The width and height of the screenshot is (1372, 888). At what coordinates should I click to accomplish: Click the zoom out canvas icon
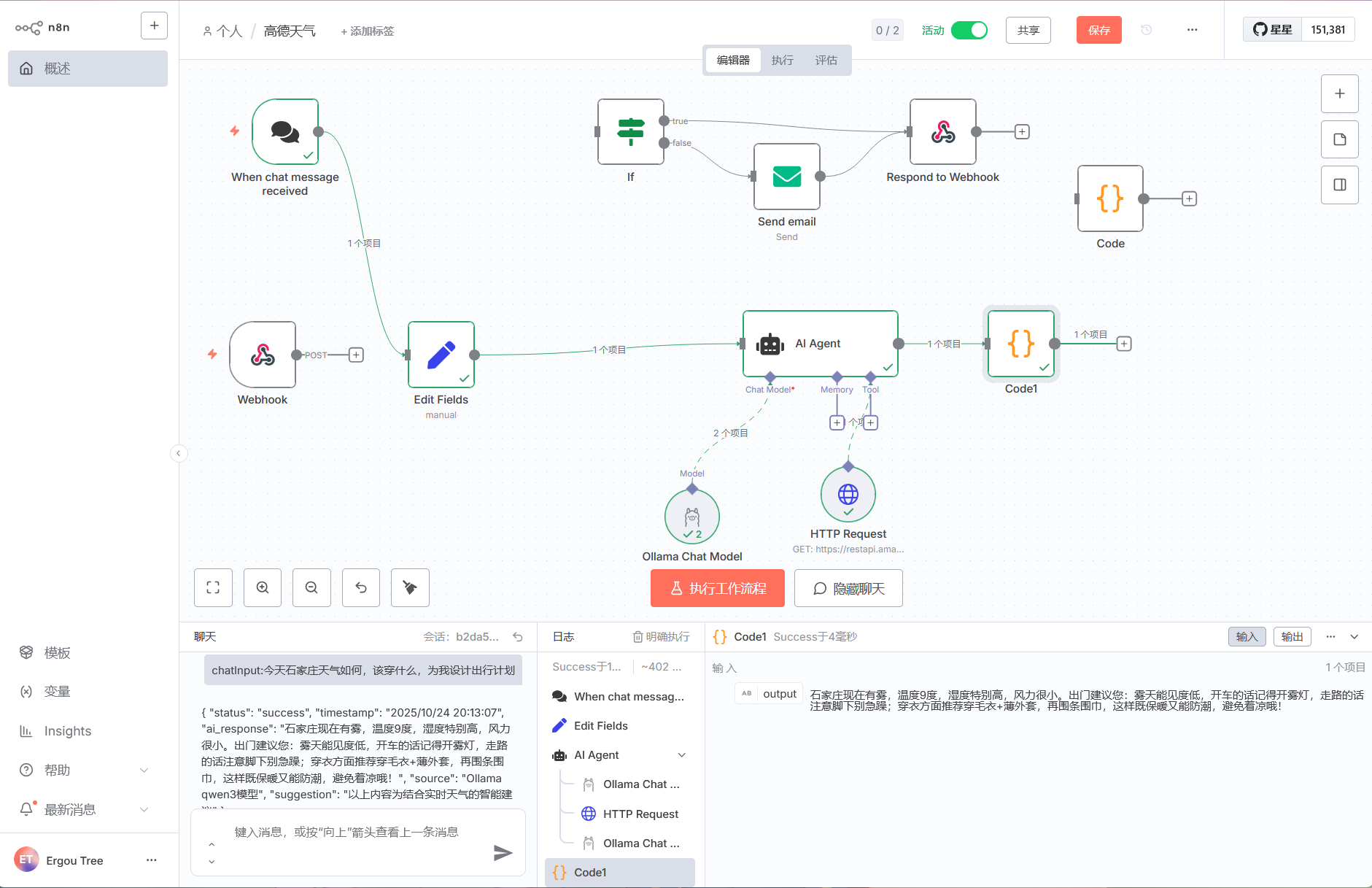[x=311, y=587]
